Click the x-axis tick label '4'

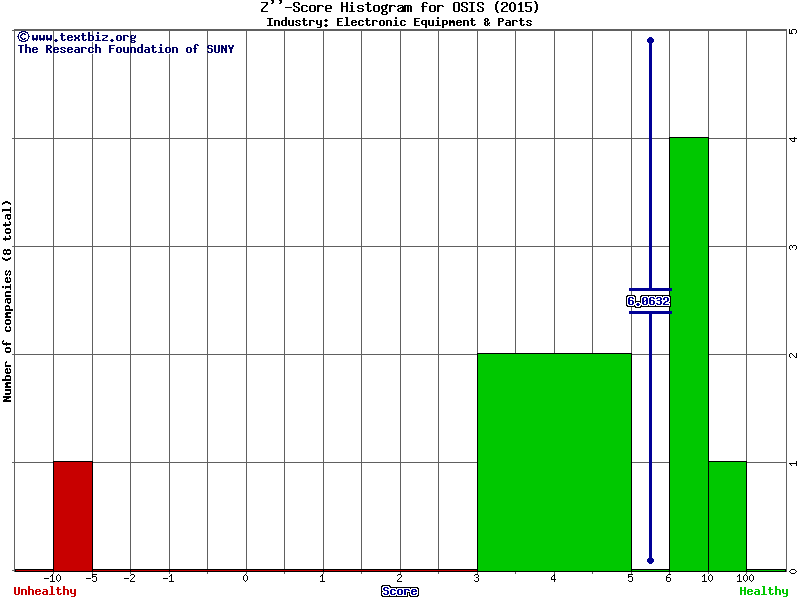[554, 579]
